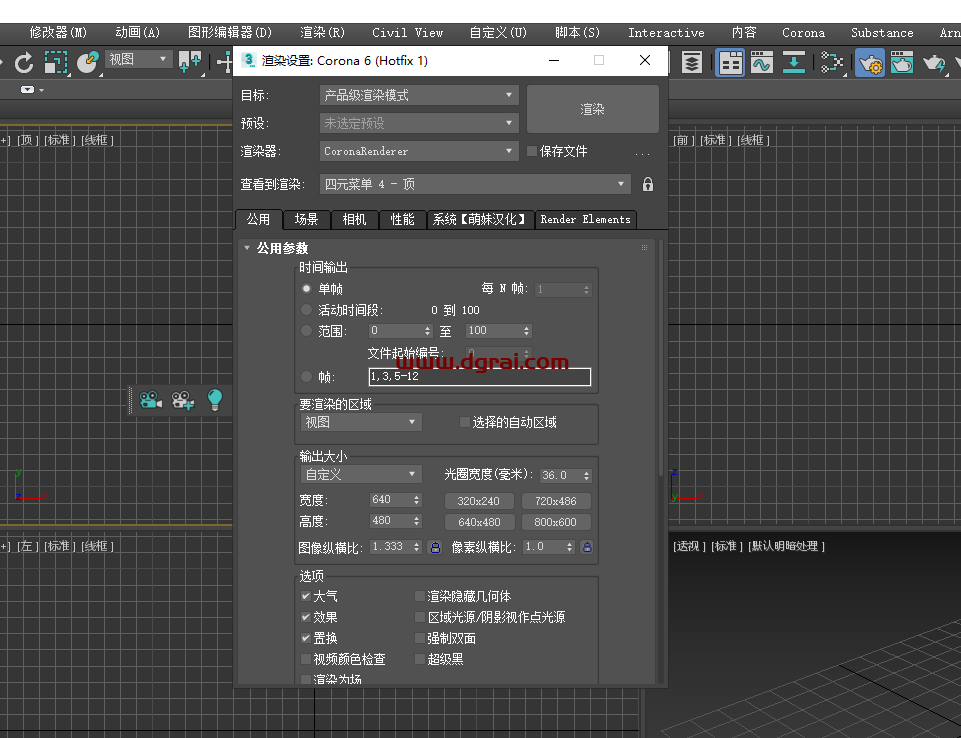This screenshot has height=738, width=961.
Task: Toggle the lock icon beside 查看到渲染
Action: [x=648, y=184]
